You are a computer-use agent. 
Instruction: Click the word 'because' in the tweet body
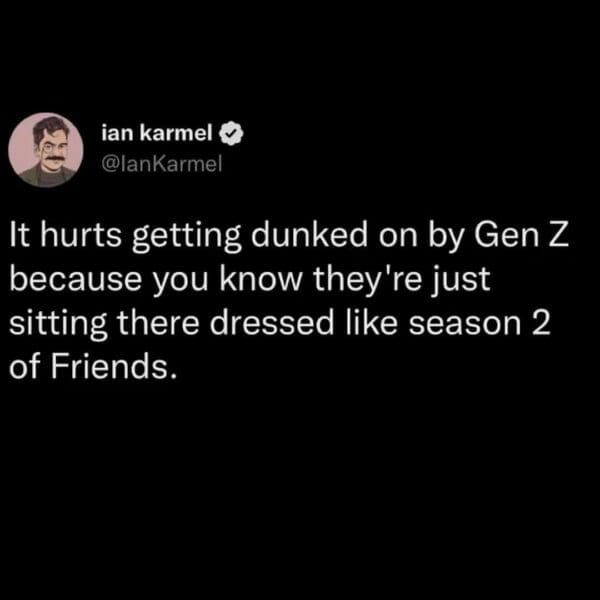pos(75,278)
